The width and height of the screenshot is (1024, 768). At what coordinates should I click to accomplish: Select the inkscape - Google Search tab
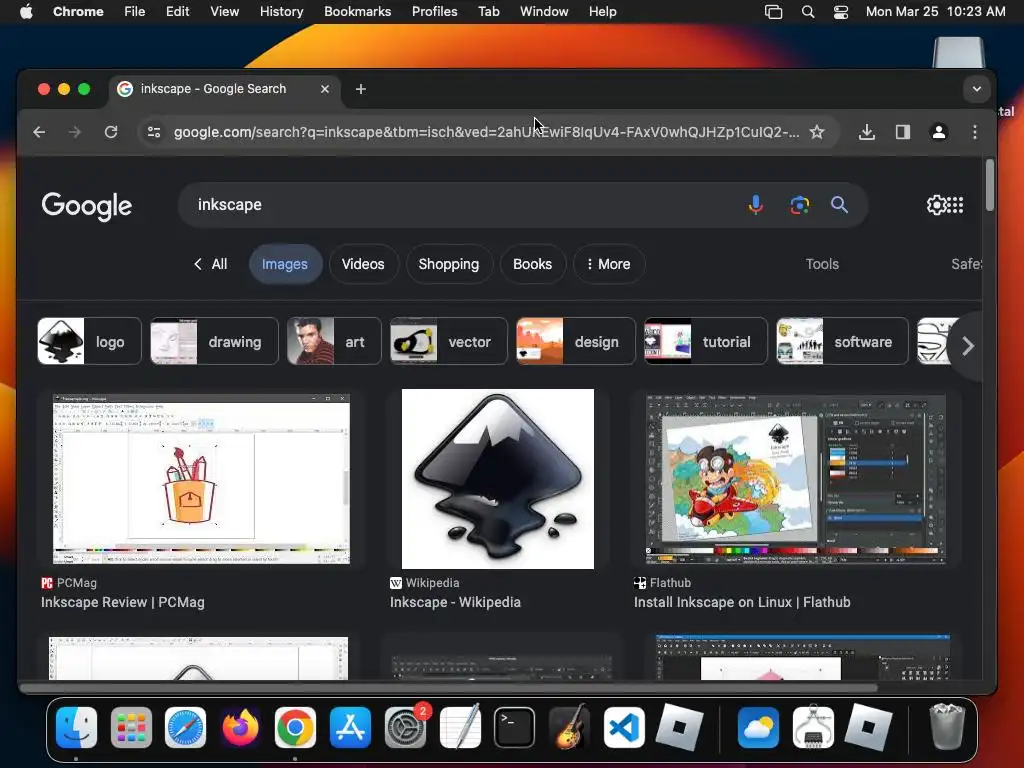tap(225, 89)
